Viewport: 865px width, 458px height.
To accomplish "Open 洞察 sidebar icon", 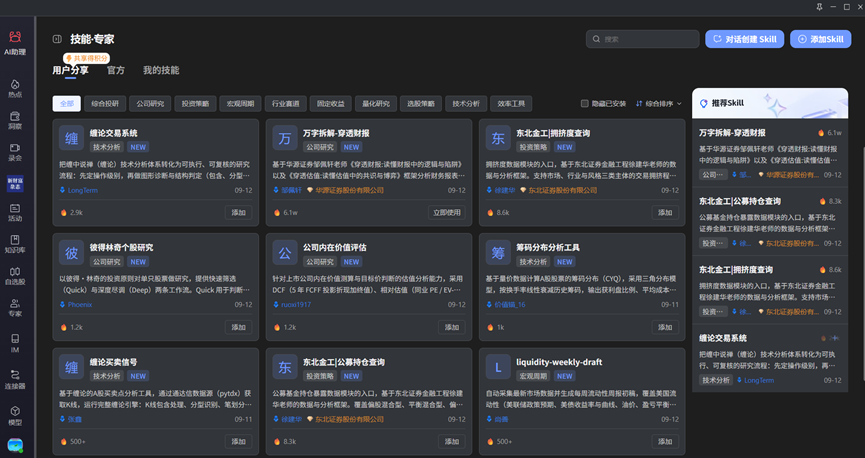I will click(15, 120).
